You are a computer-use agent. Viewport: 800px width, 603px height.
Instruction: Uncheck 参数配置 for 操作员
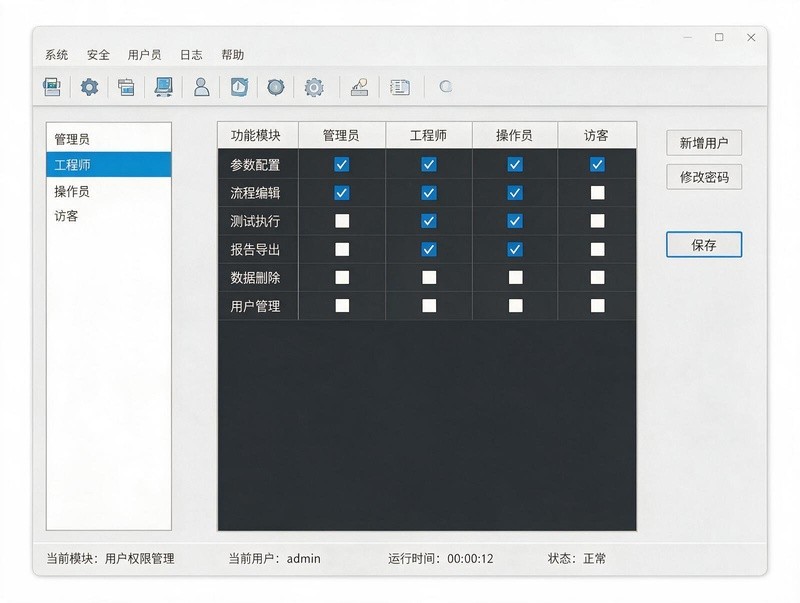point(515,164)
